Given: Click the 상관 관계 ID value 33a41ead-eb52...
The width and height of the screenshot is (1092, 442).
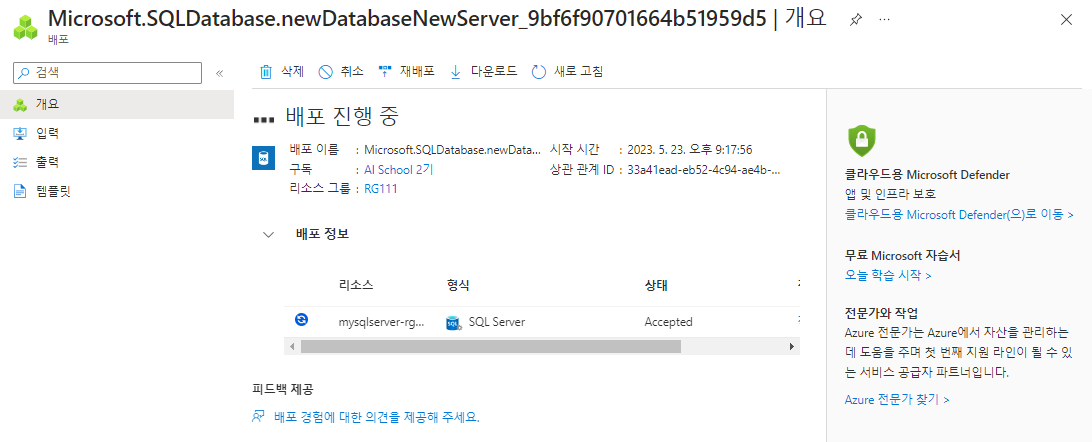Looking at the screenshot, I should click(x=704, y=169).
